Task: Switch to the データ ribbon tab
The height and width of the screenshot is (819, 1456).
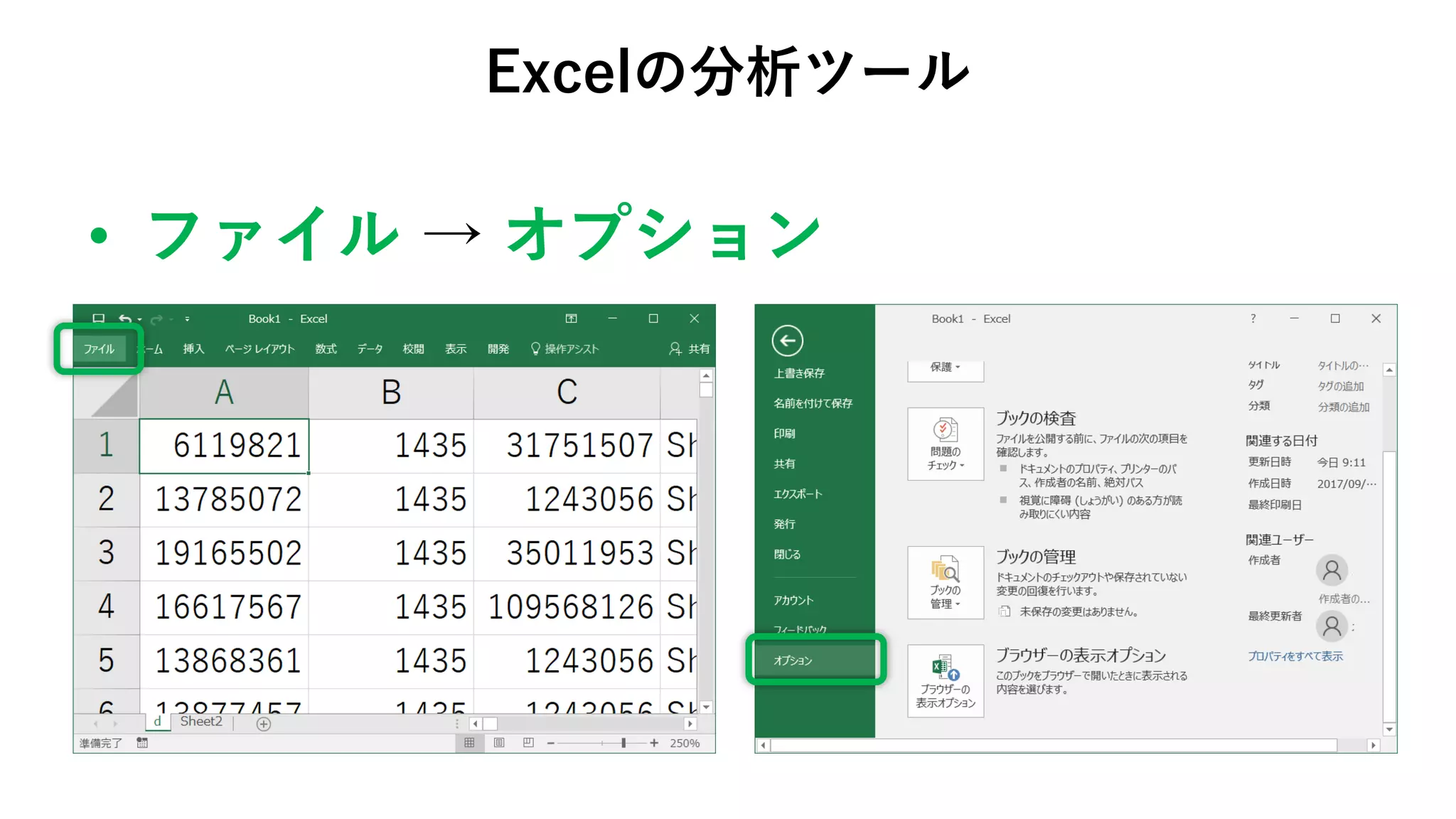Action: click(x=370, y=348)
